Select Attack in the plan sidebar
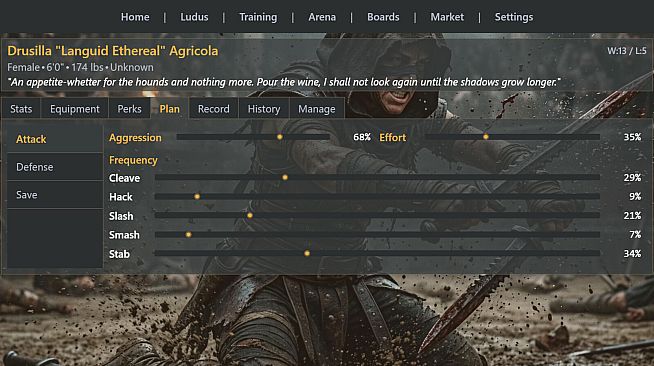The height and width of the screenshot is (366, 654). coord(55,139)
